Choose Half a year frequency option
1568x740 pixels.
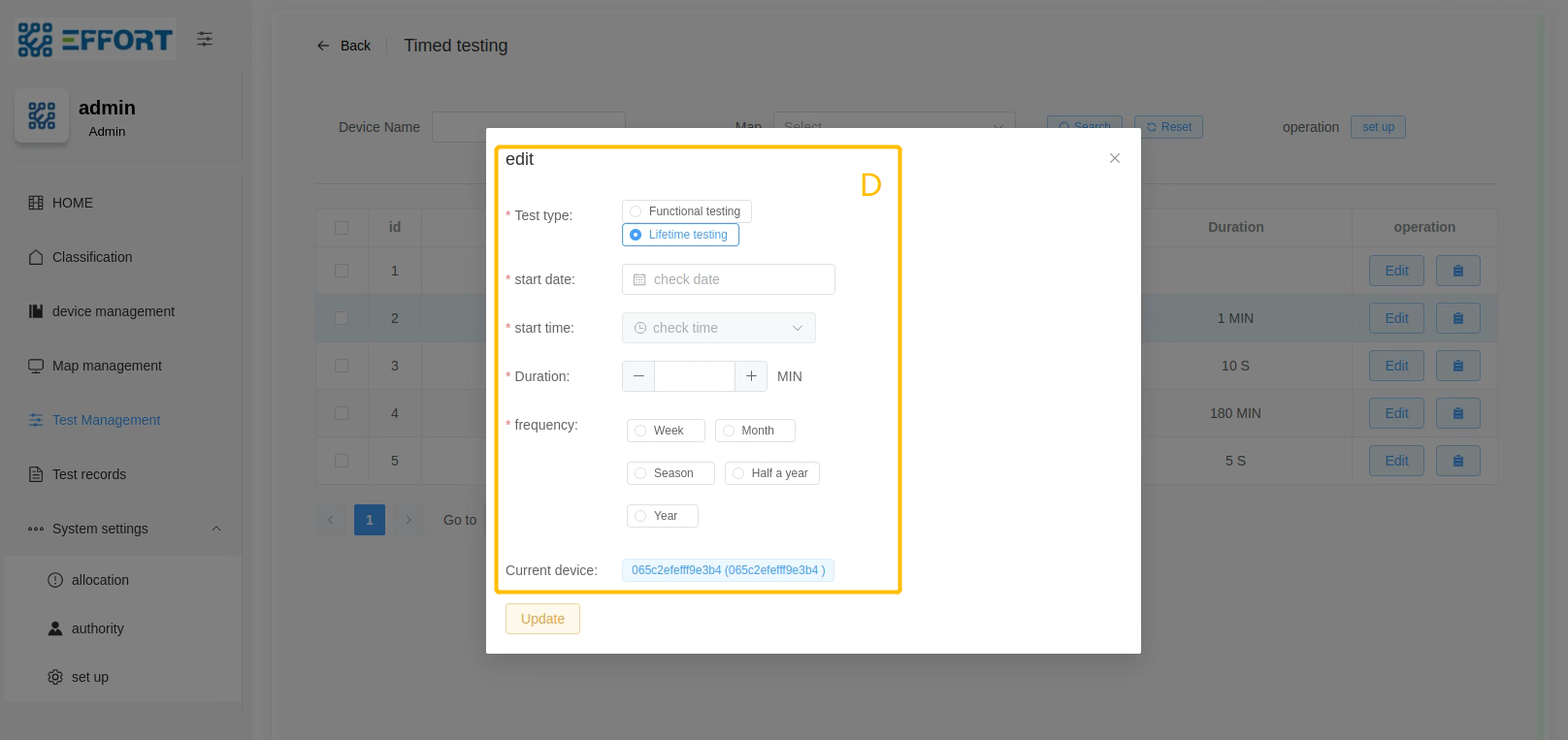tap(739, 473)
